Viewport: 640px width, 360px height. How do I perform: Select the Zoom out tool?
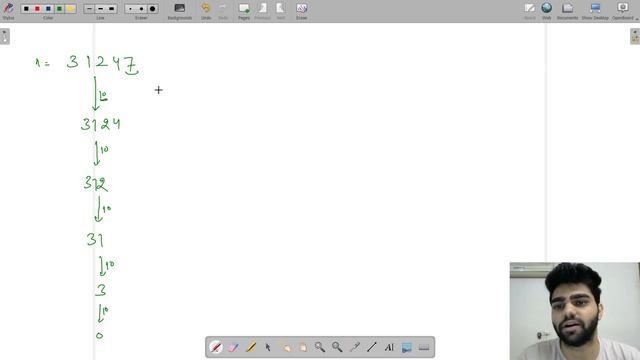(337, 347)
